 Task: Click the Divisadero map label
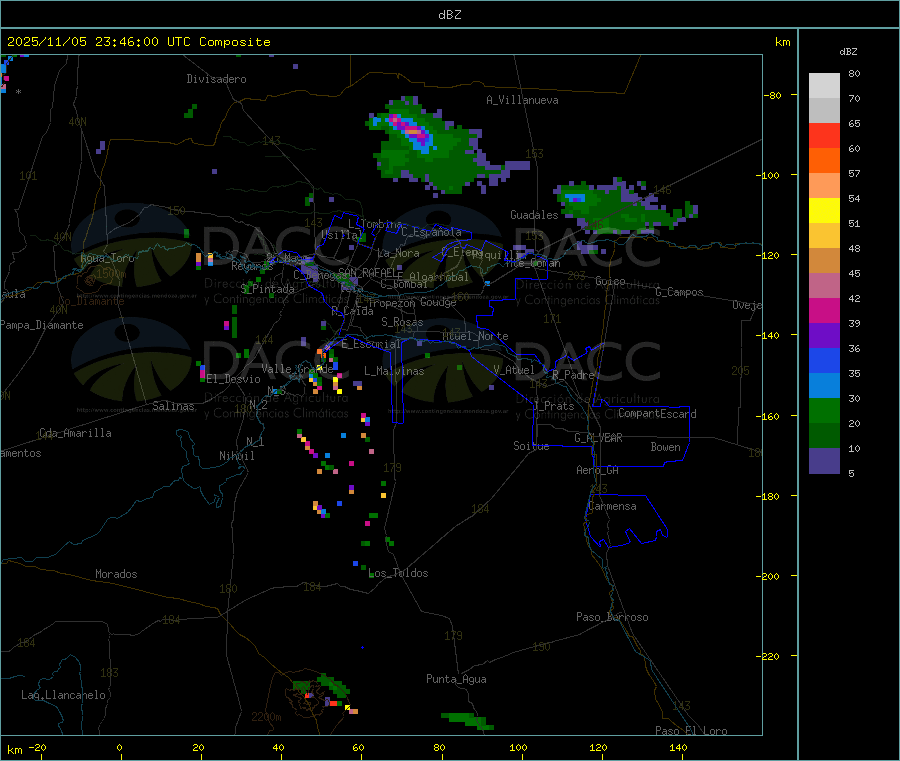(x=216, y=79)
